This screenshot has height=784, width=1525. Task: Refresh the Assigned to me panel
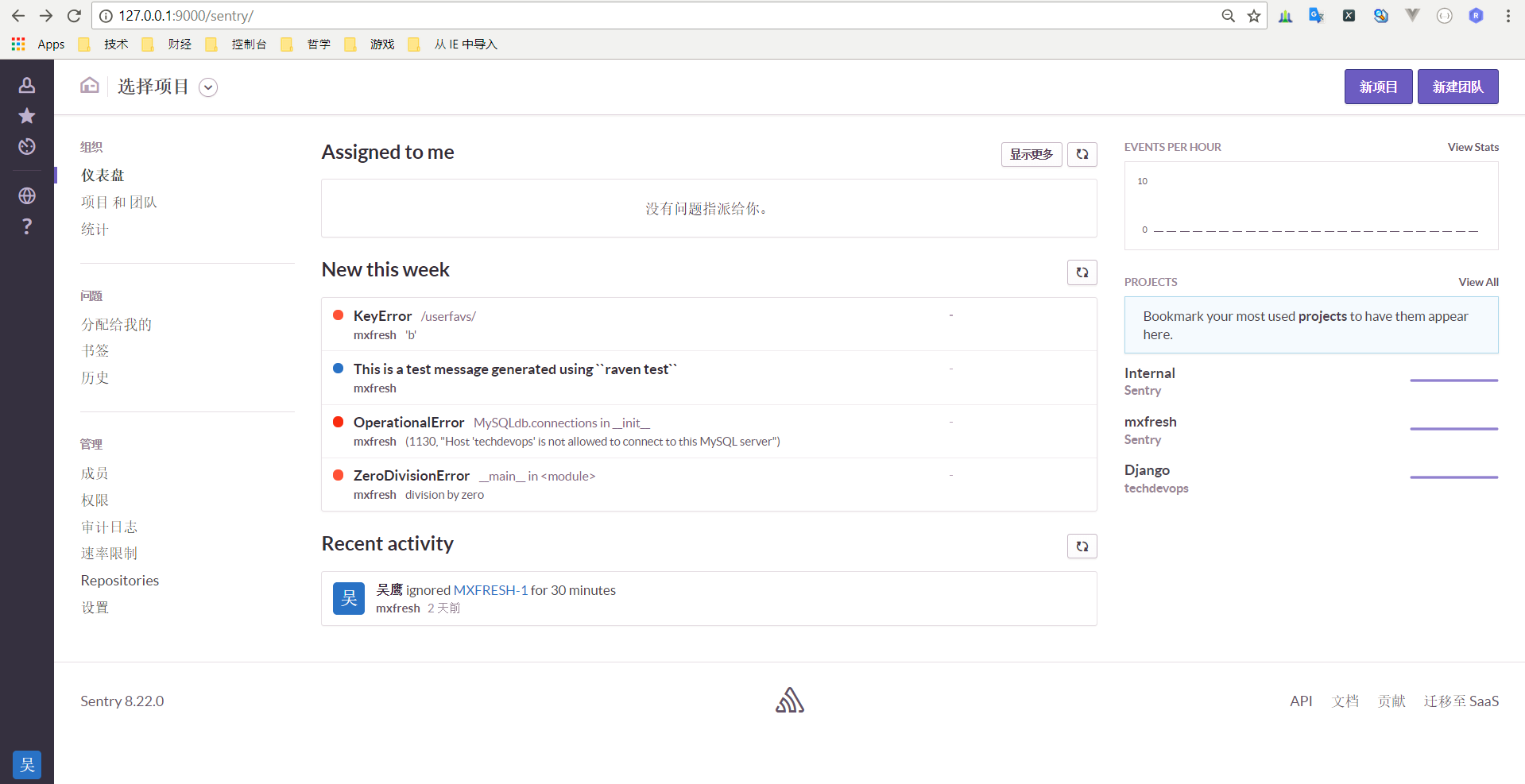[1082, 154]
